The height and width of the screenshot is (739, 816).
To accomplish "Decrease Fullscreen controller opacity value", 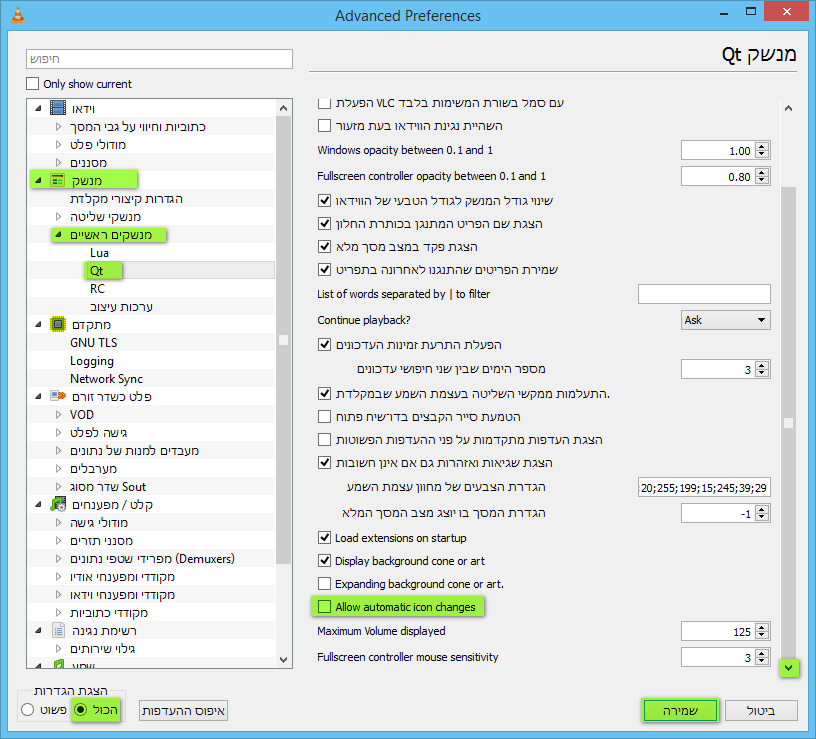I will (762, 180).
